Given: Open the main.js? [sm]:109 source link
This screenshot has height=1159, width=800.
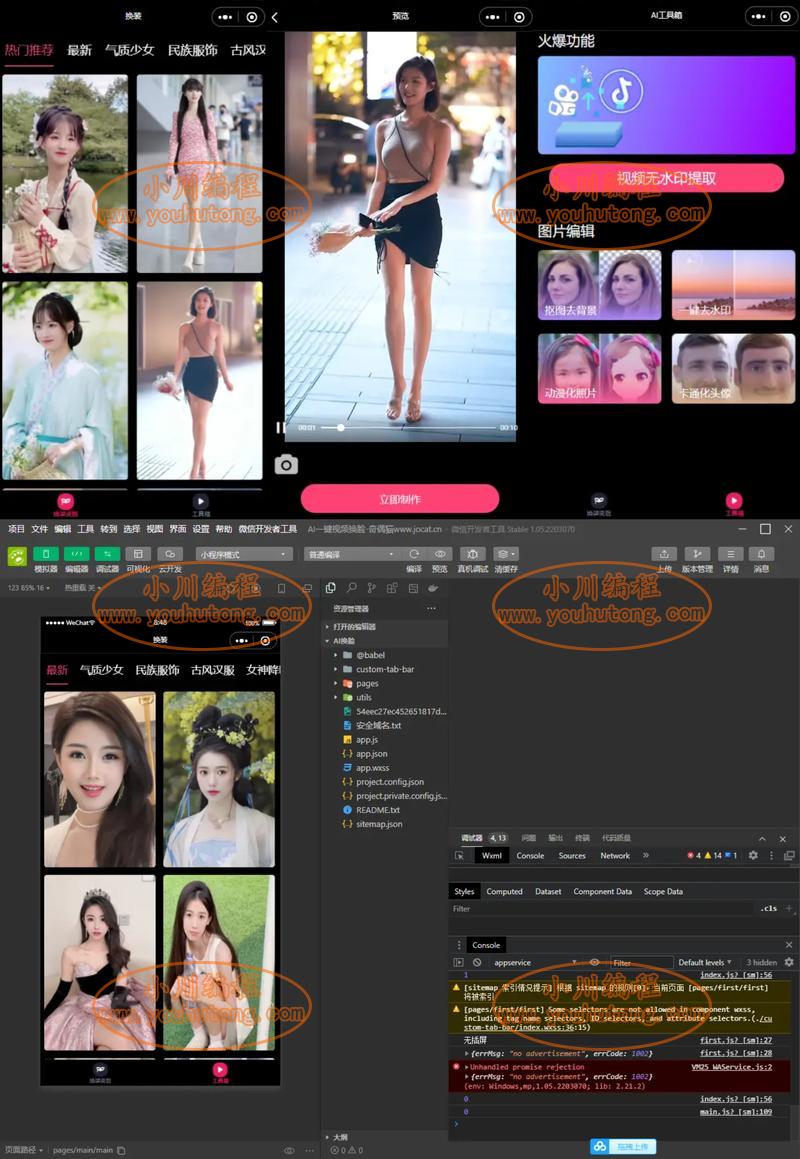Looking at the screenshot, I should [736, 1112].
